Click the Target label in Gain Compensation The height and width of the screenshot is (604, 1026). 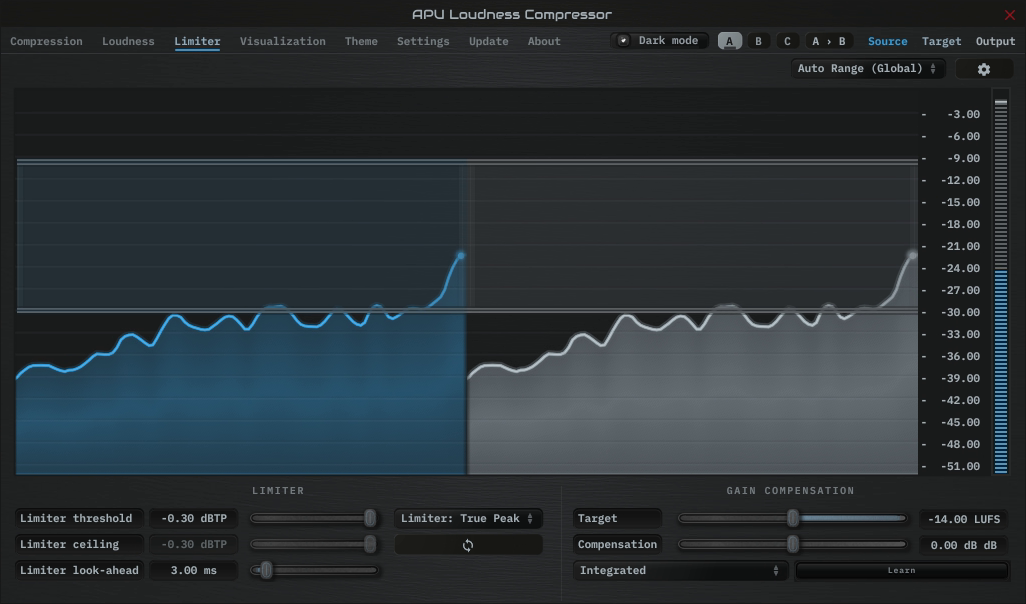pyautogui.click(x=617, y=518)
